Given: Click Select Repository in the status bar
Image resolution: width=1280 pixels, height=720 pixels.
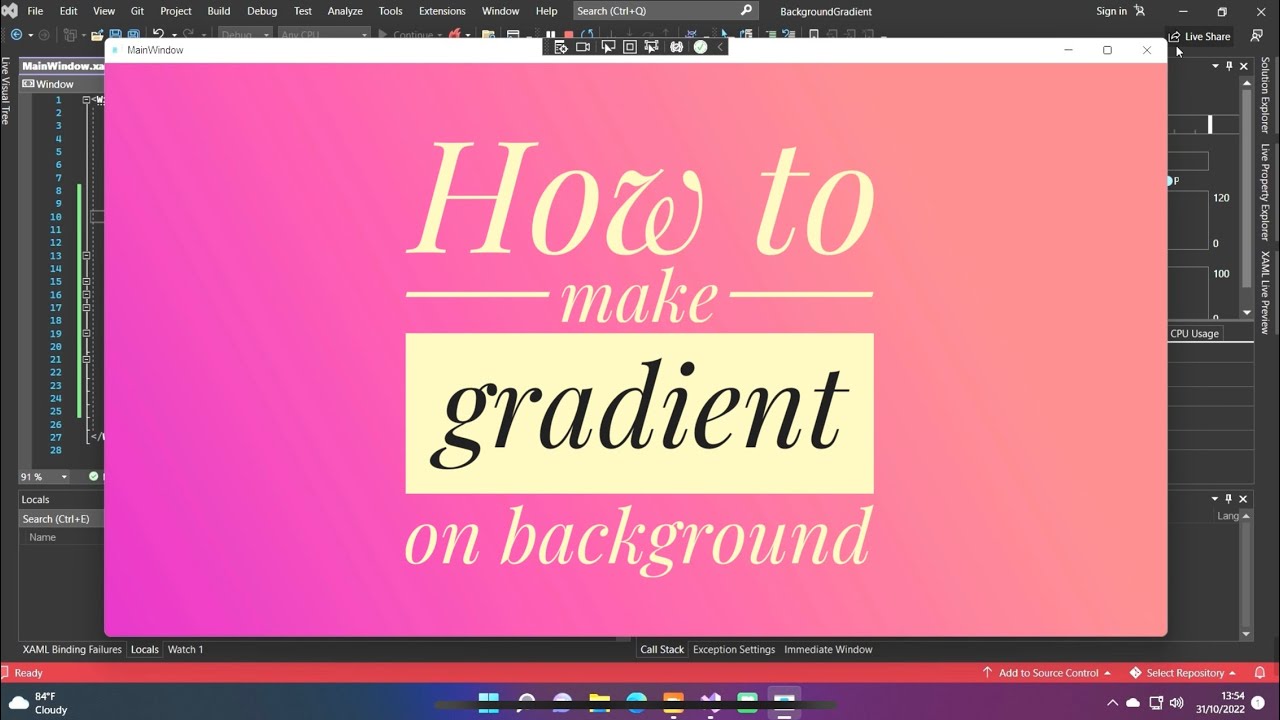Looking at the screenshot, I should pos(1183,673).
